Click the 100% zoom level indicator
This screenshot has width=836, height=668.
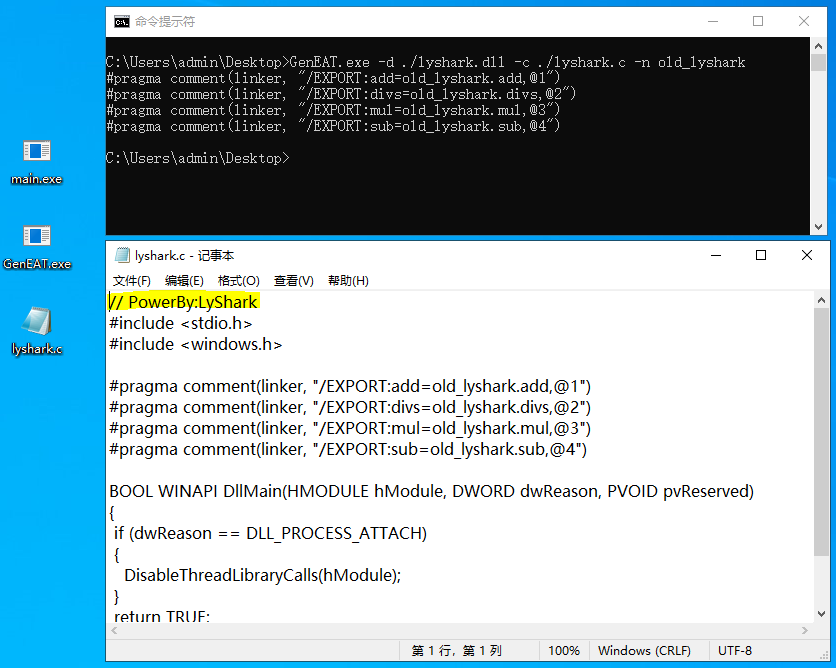564,650
